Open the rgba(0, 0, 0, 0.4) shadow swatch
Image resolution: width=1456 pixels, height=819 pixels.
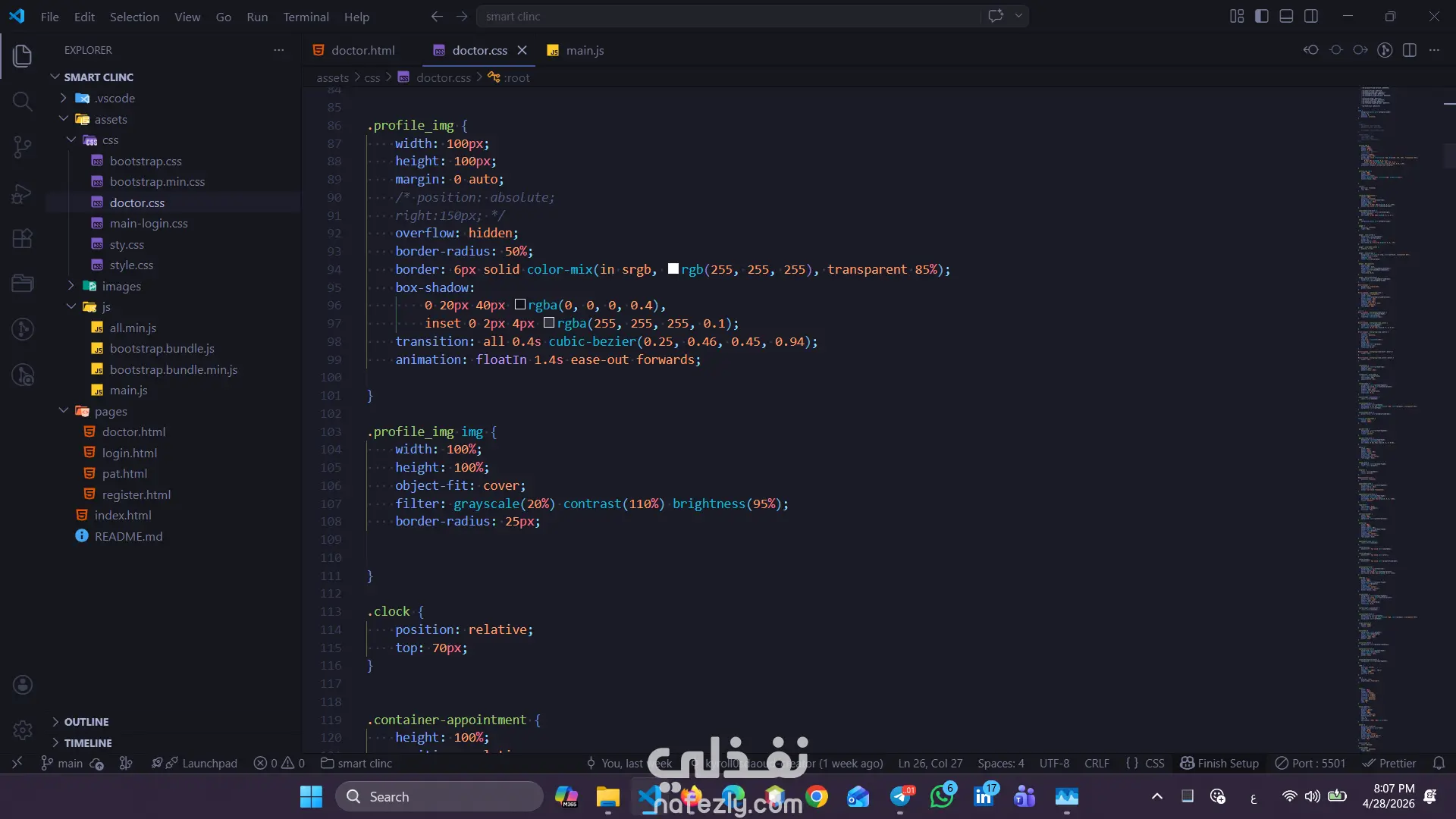[x=520, y=305]
